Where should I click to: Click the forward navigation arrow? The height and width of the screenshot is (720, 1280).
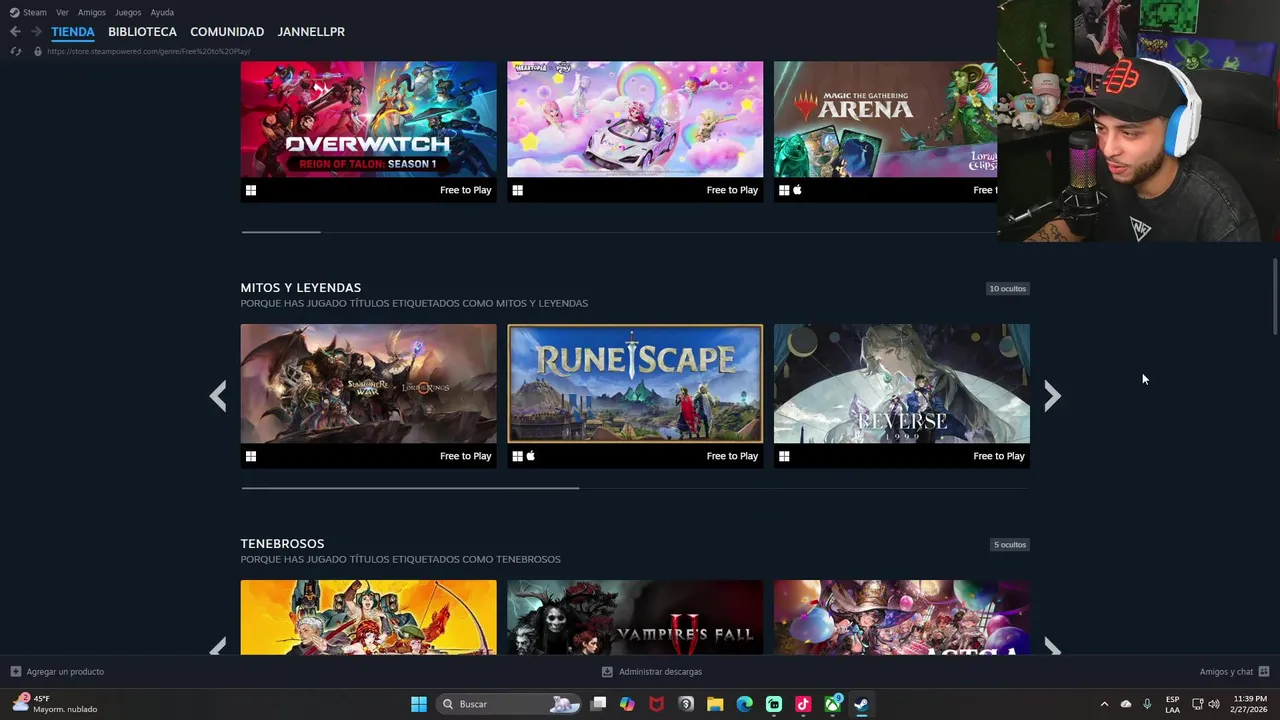36,32
